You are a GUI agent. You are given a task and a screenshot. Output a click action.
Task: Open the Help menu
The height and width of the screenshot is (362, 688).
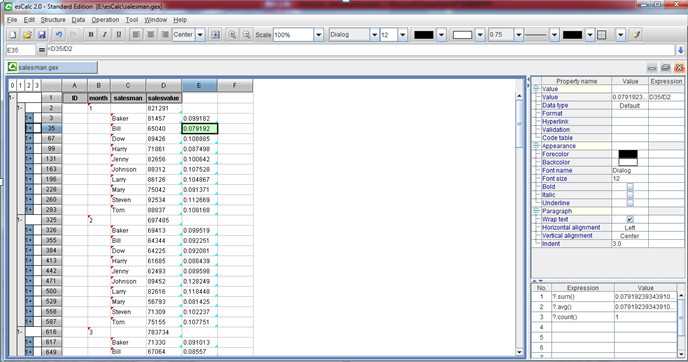click(180, 20)
